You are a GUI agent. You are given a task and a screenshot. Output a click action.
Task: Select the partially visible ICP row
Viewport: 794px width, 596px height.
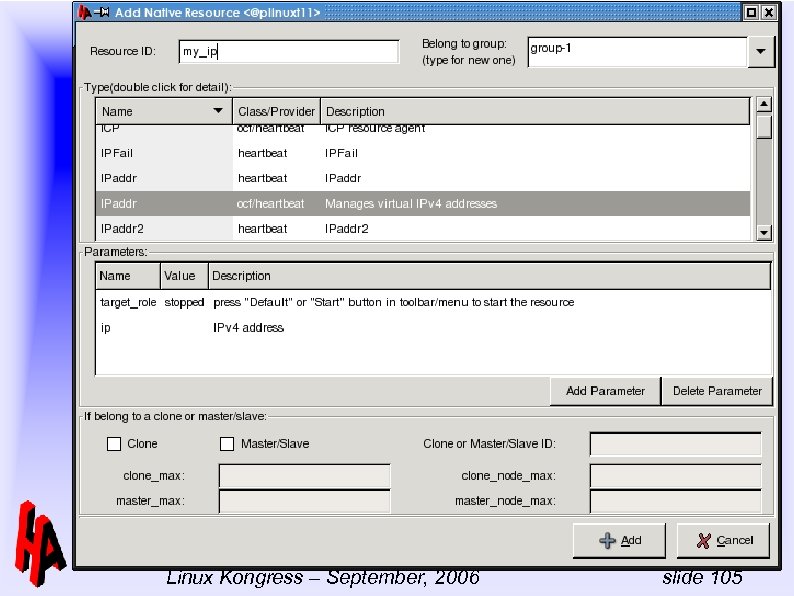(423, 130)
